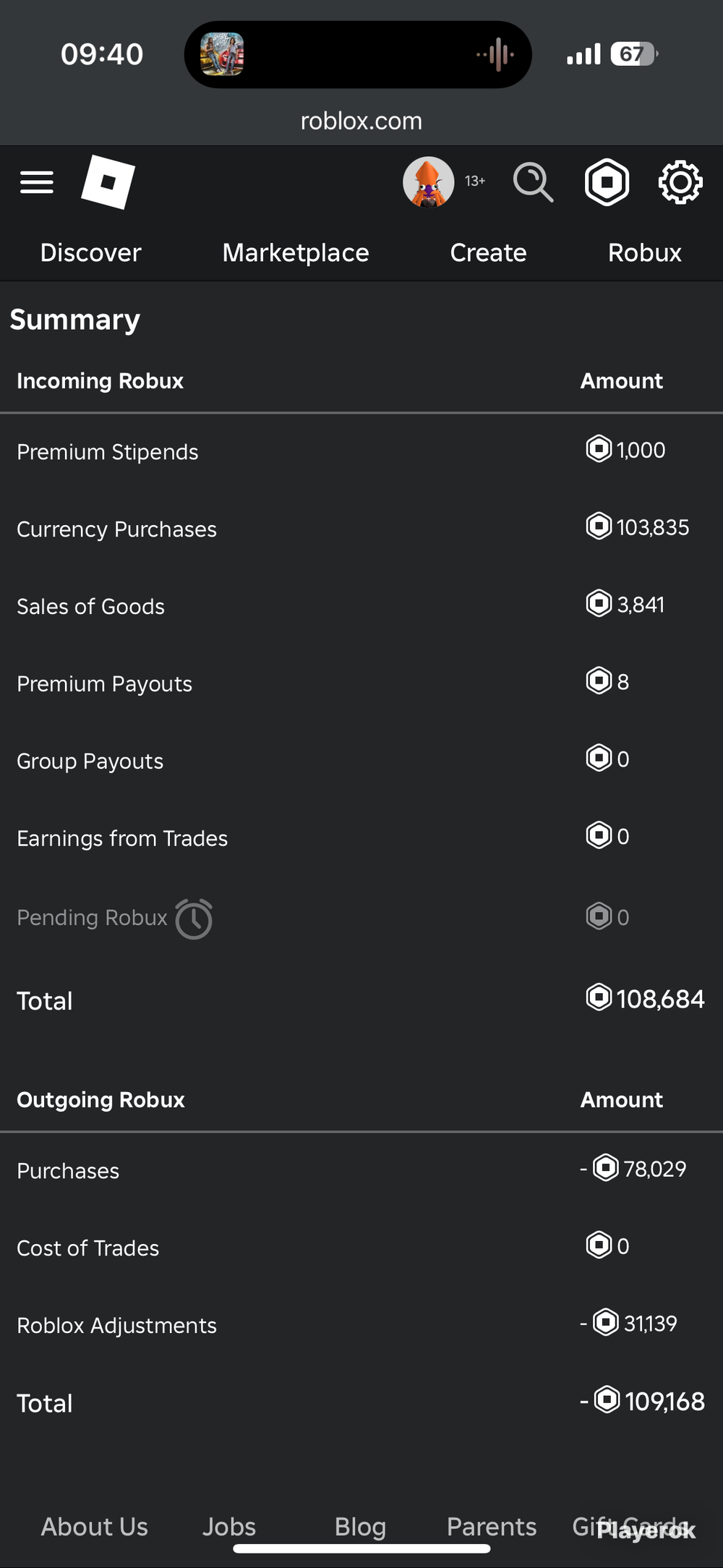723x1568 pixels.
Task: Tap the audio waveform indicator in status bar
Action: (x=496, y=54)
